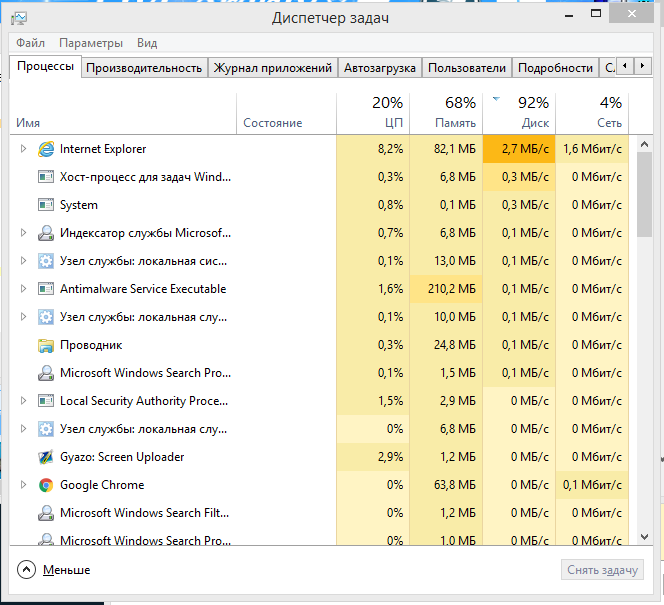Select the Проводник process row
Image resolution: width=664 pixels, height=605 pixels.
point(319,345)
